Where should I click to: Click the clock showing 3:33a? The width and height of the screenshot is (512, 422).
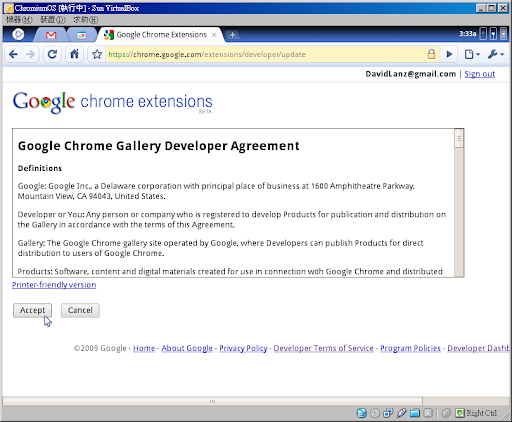click(467, 34)
